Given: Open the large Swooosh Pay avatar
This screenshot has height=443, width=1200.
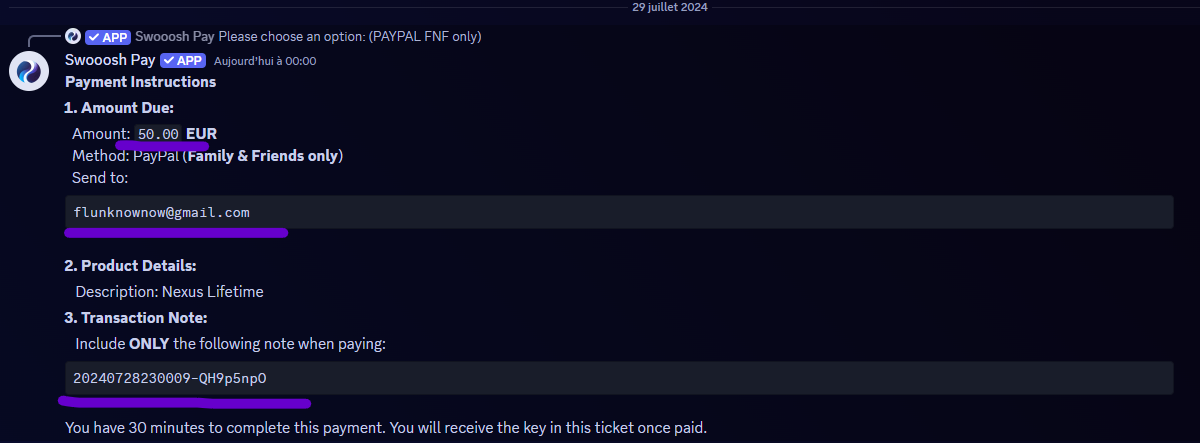Looking at the screenshot, I should [28, 71].
